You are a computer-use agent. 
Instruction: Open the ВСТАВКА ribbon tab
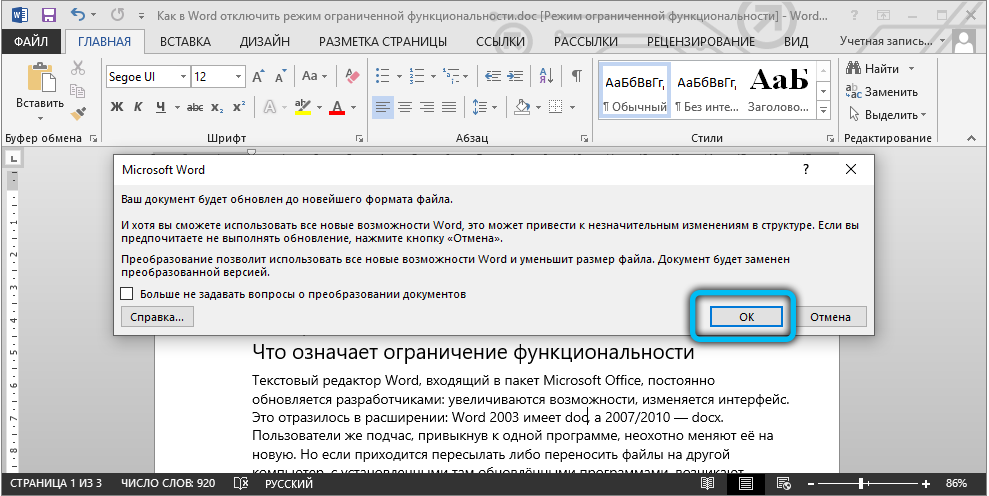point(185,41)
